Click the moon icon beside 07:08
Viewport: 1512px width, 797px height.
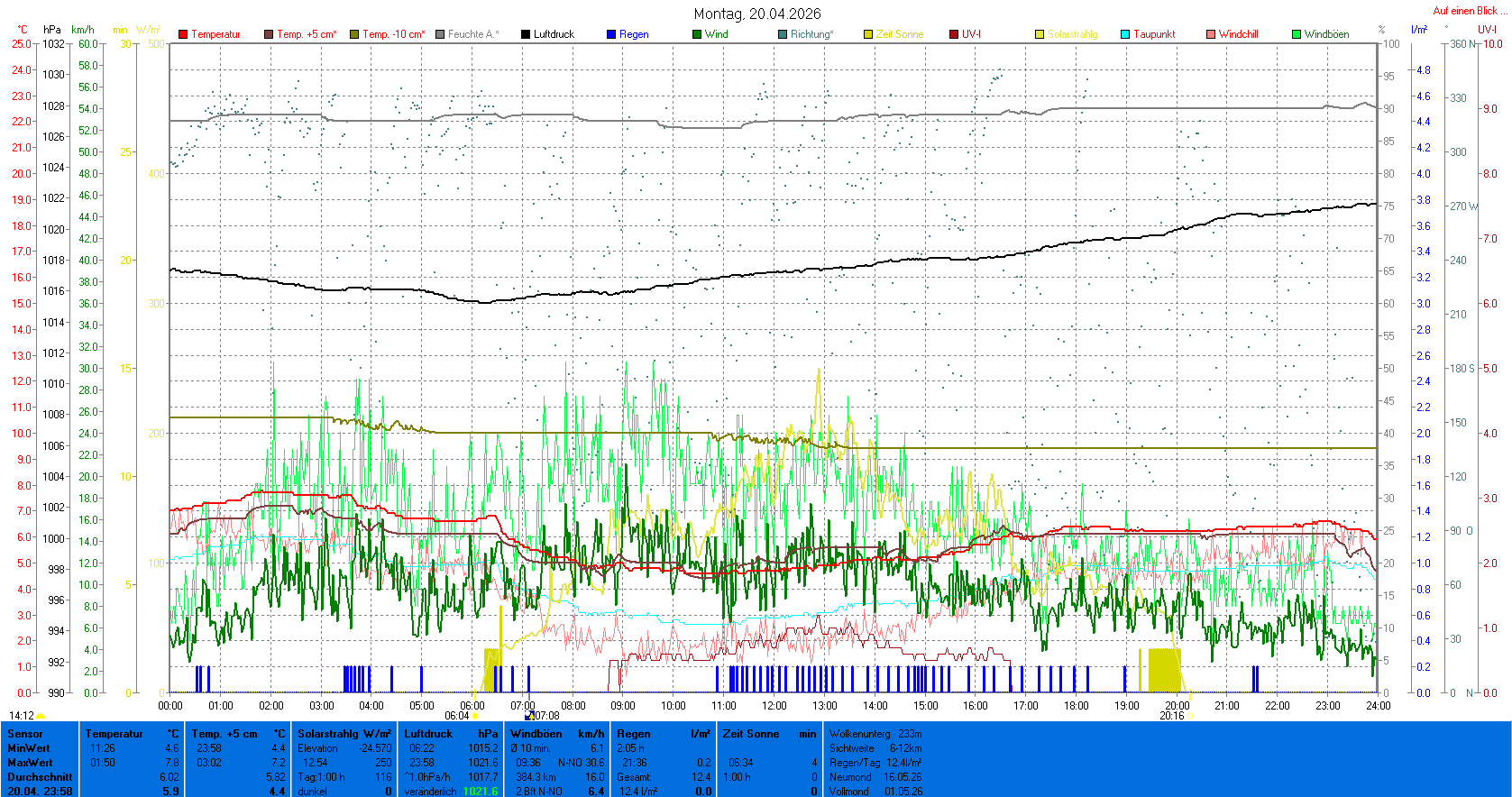(x=529, y=716)
